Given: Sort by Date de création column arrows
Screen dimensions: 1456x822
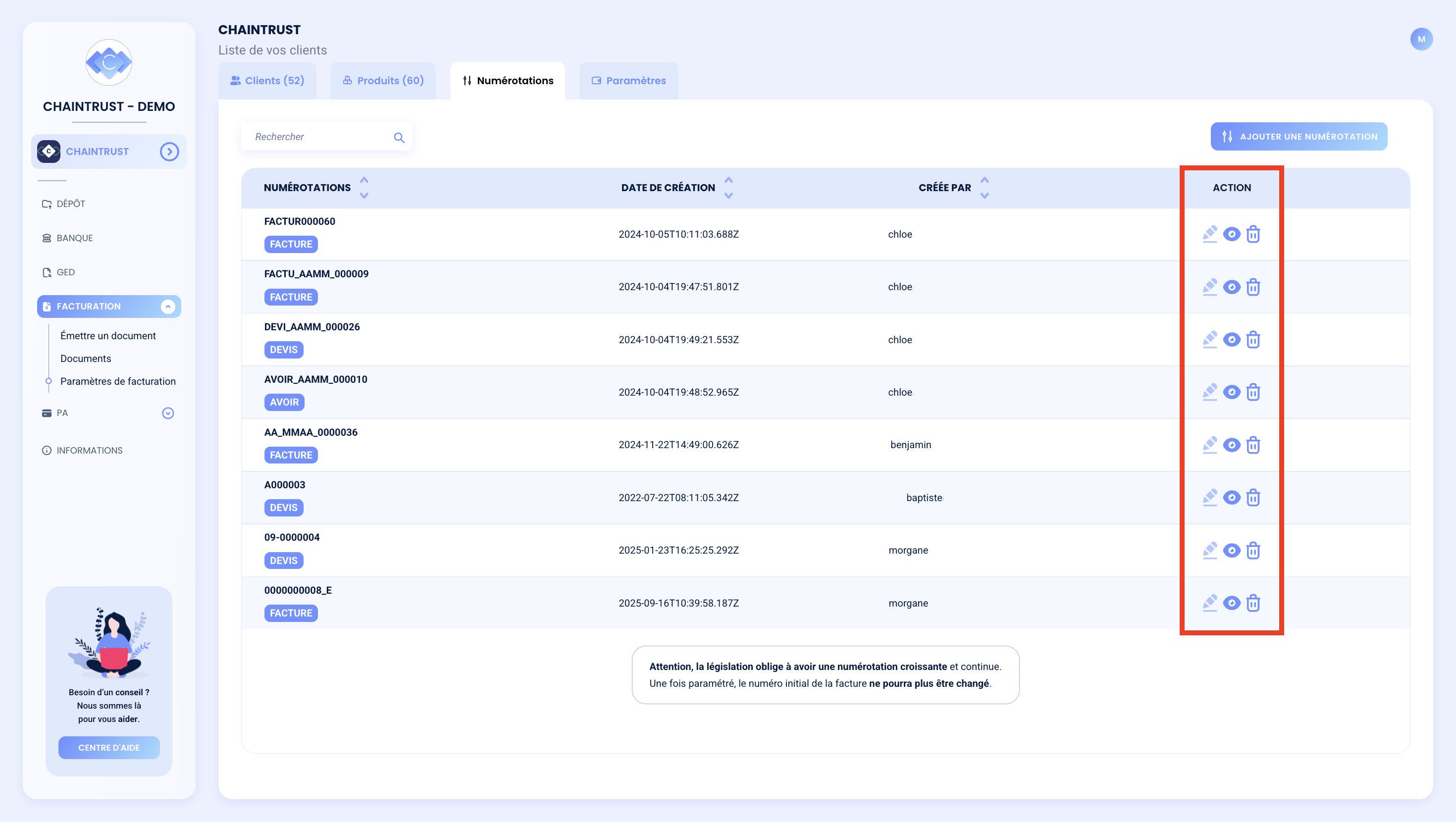Looking at the screenshot, I should click(x=728, y=188).
